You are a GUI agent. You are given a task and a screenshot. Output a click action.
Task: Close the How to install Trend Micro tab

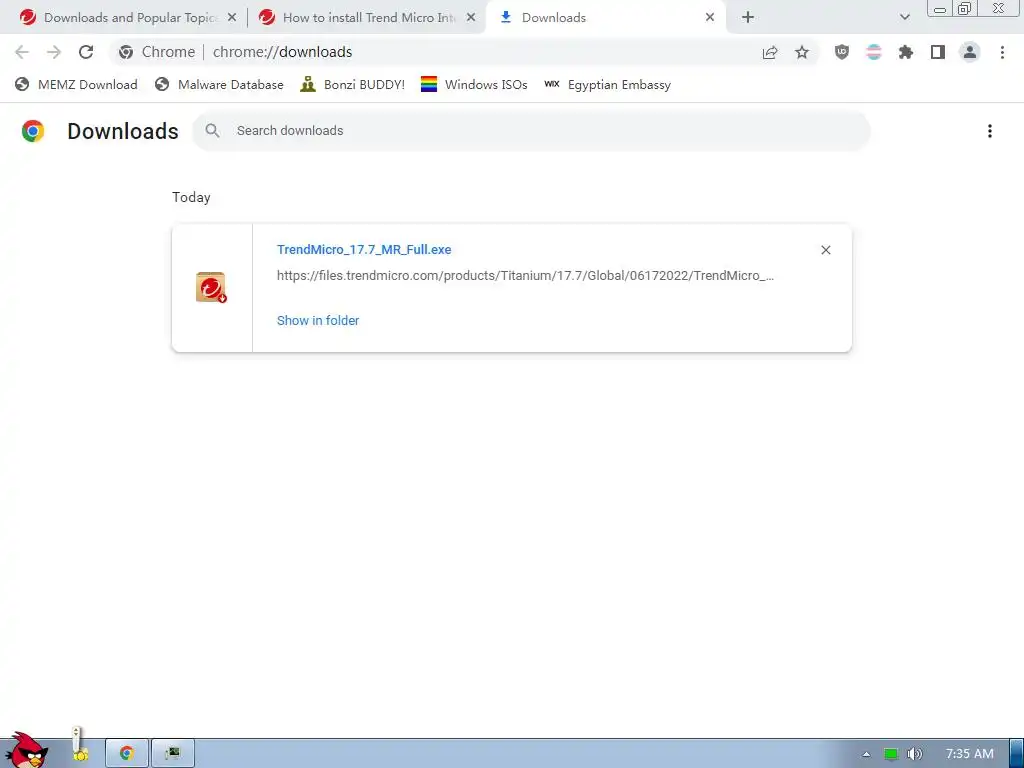(x=471, y=18)
